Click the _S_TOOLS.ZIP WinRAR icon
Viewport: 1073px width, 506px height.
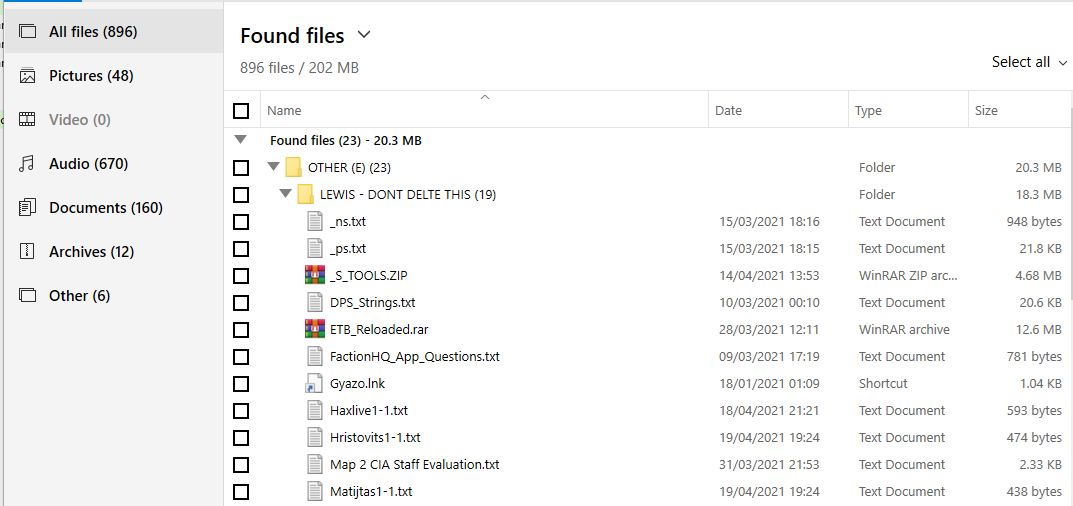[315, 275]
